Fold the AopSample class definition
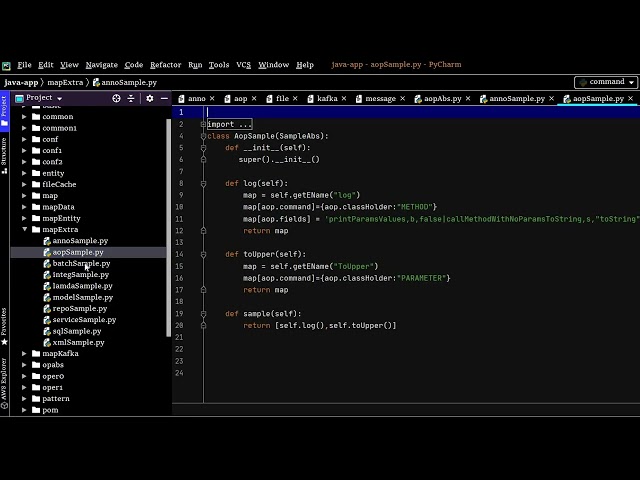Viewport: 640px width, 480px height. 203,136
